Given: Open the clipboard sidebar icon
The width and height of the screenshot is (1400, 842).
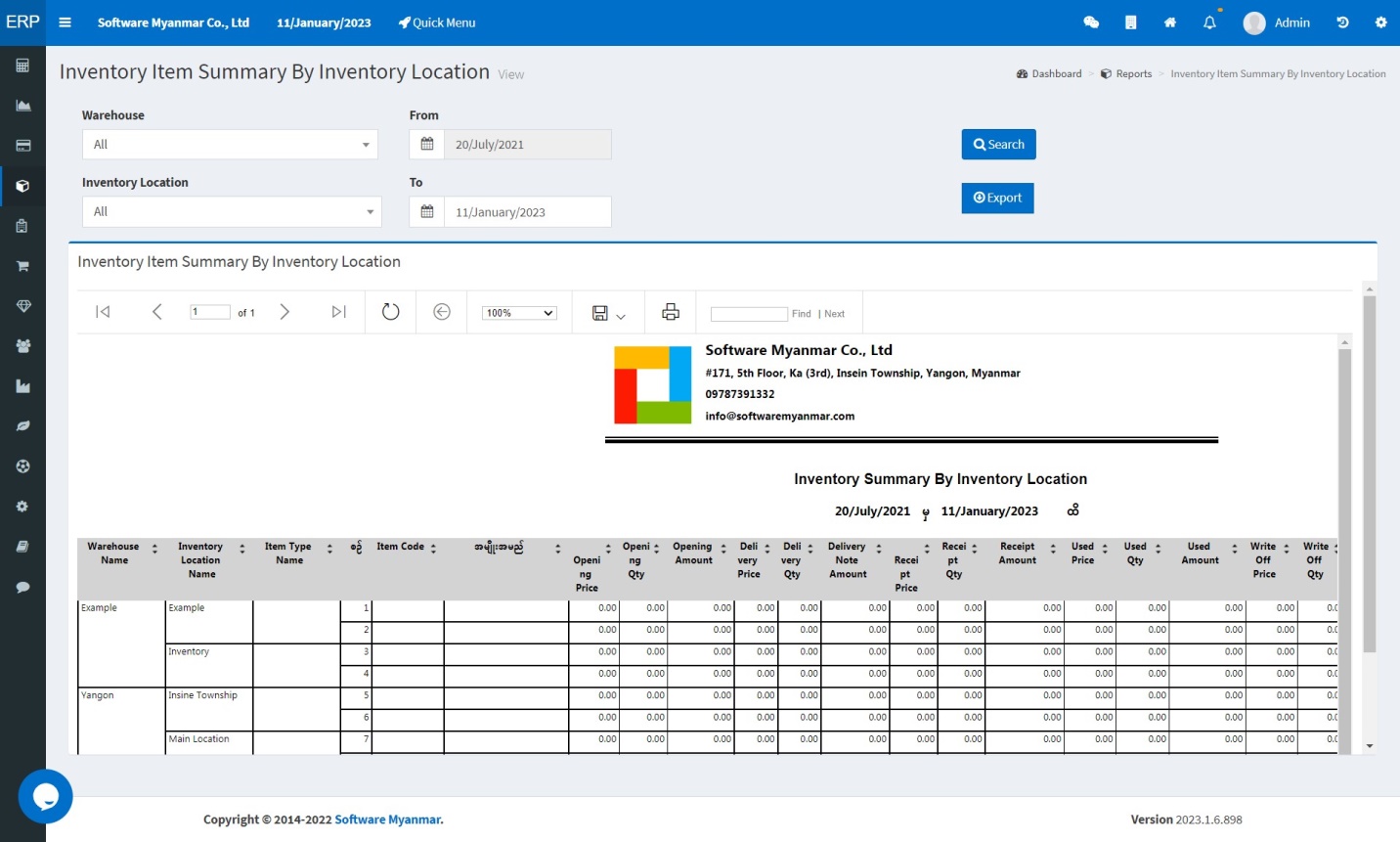Looking at the screenshot, I should click(22, 226).
